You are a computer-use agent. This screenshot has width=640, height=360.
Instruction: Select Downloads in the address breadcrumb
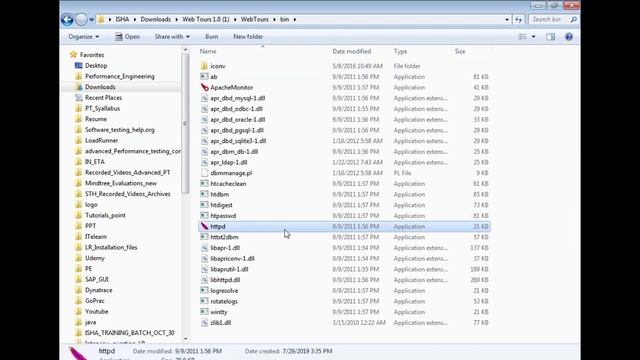(x=156, y=20)
